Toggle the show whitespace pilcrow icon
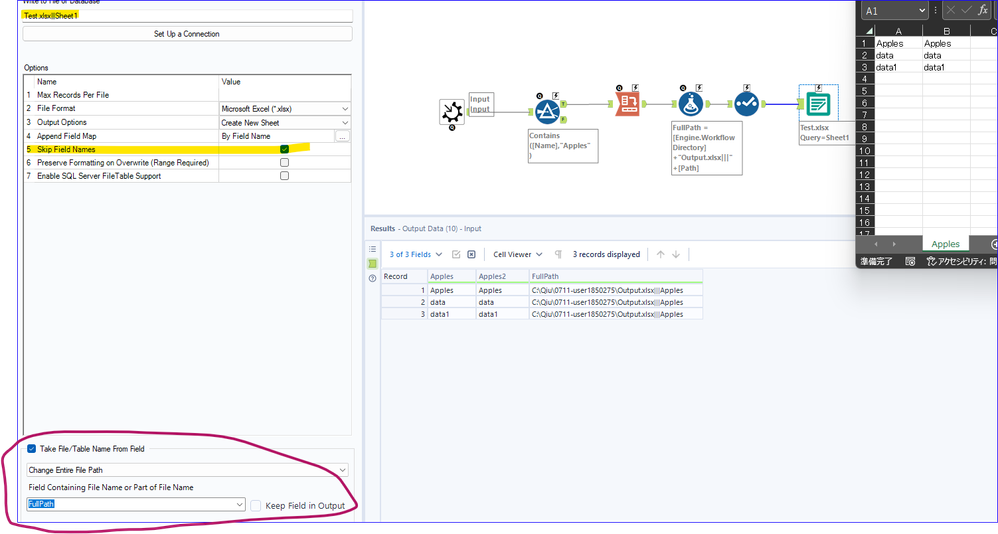This screenshot has width=998, height=534. (558, 254)
